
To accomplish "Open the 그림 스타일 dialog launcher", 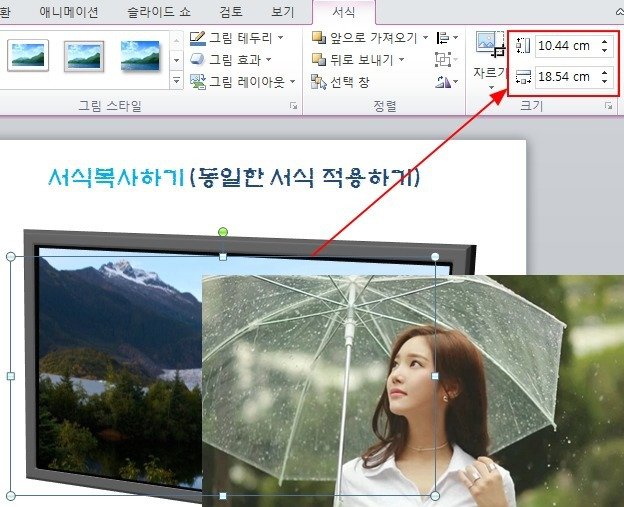I will click(x=293, y=105).
